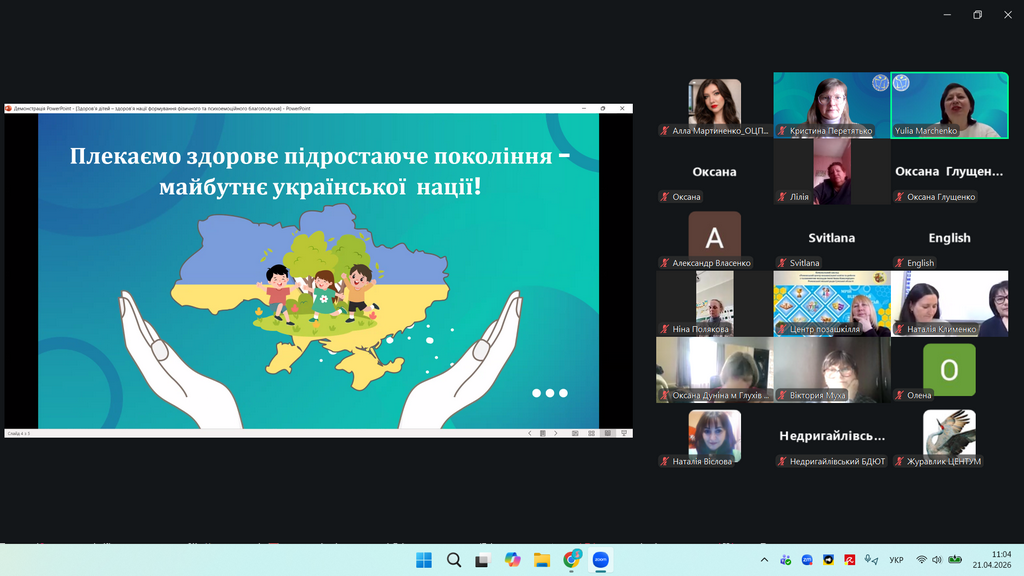Click the Wi-Fi network icon in tray

click(921, 560)
